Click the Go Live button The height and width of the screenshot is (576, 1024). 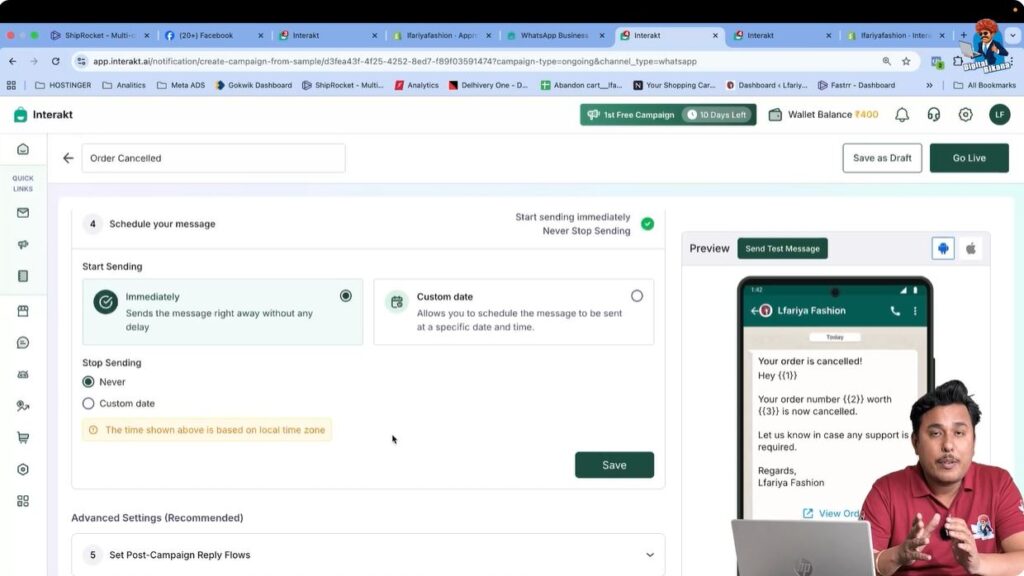click(967, 157)
